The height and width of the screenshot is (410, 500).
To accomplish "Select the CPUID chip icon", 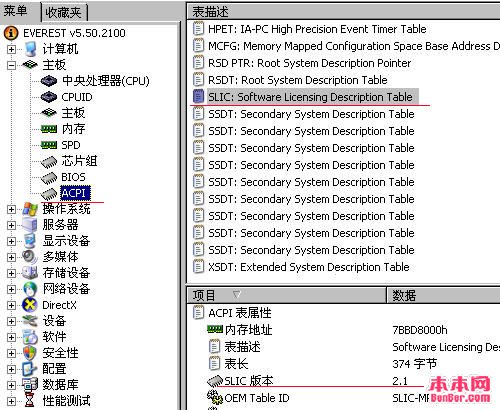I will [49, 97].
